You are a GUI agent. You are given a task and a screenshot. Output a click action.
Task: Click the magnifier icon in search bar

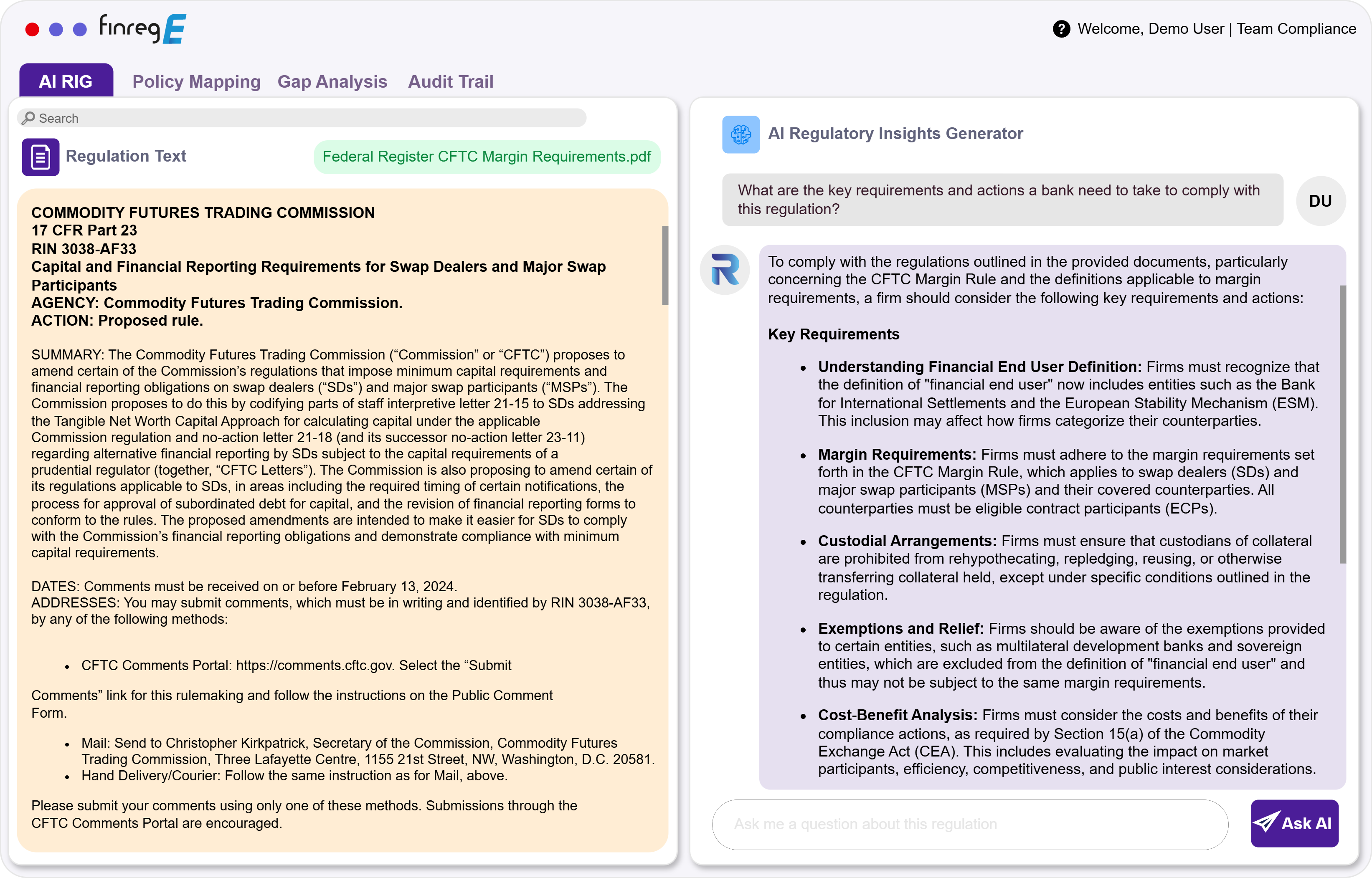[x=28, y=118]
